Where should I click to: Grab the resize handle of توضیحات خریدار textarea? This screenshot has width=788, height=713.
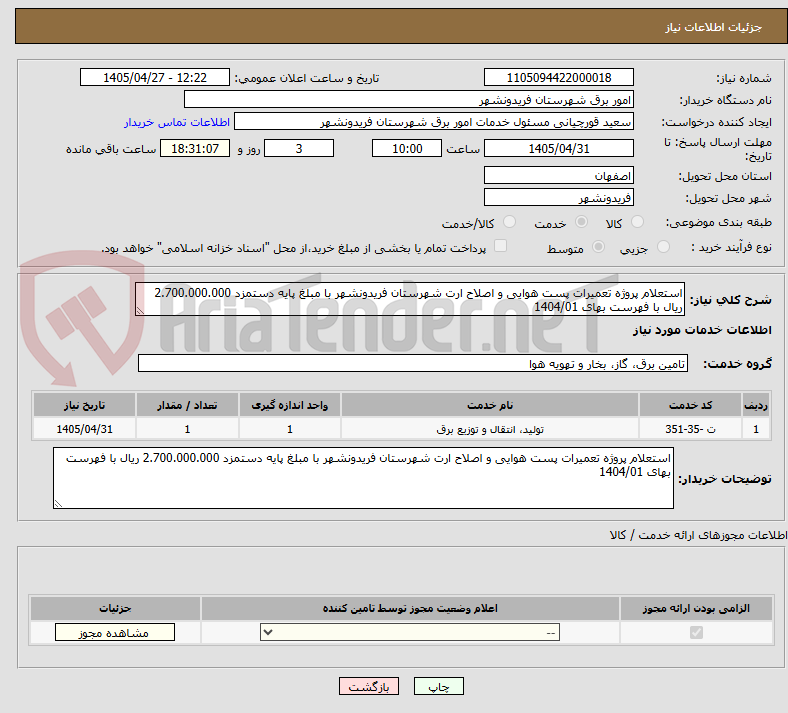[x=58, y=503]
